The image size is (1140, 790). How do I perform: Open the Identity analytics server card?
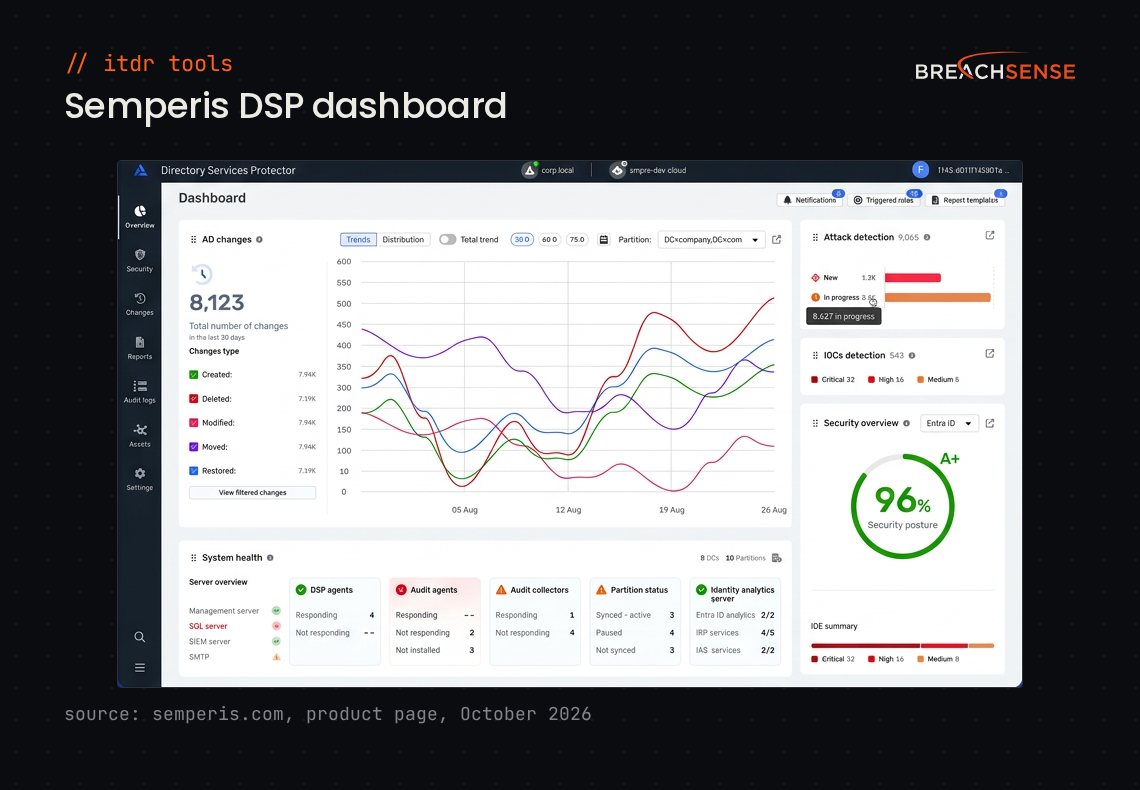tap(735, 621)
